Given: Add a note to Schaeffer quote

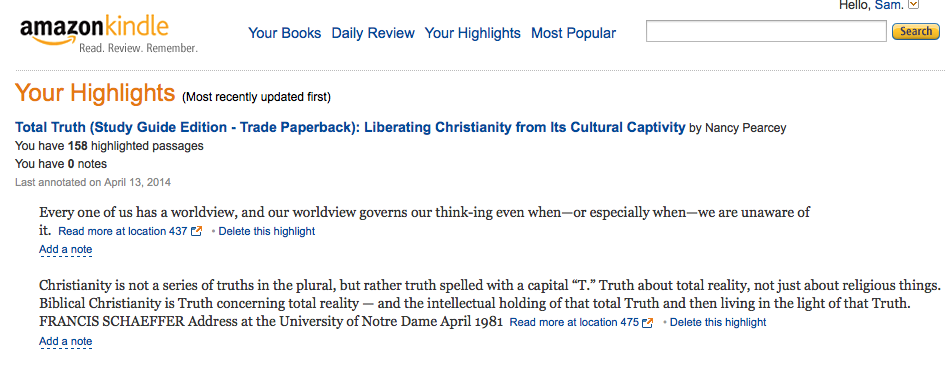Looking at the screenshot, I should (66, 341).
